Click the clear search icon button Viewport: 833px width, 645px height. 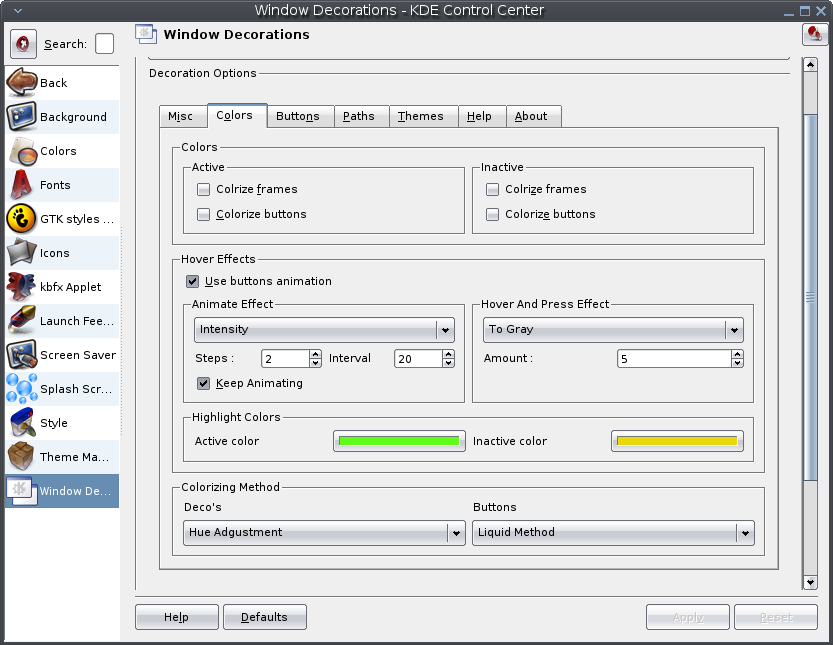click(23, 44)
